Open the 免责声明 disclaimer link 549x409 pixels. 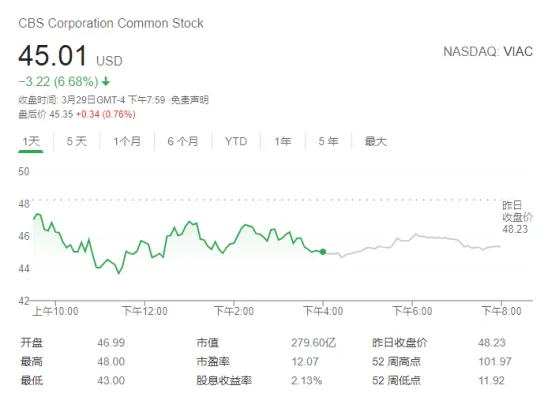tap(189, 100)
